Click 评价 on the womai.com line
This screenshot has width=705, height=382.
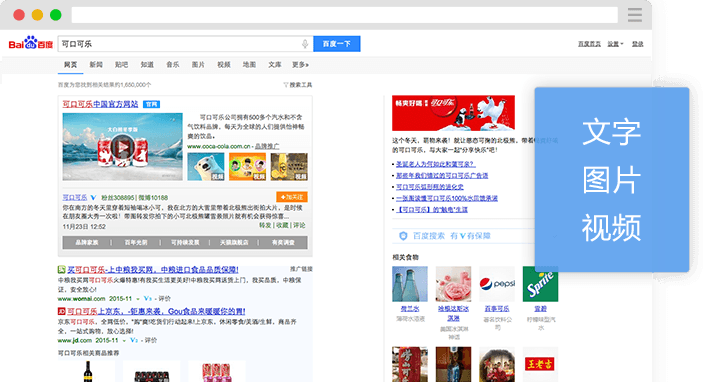(165, 298)
